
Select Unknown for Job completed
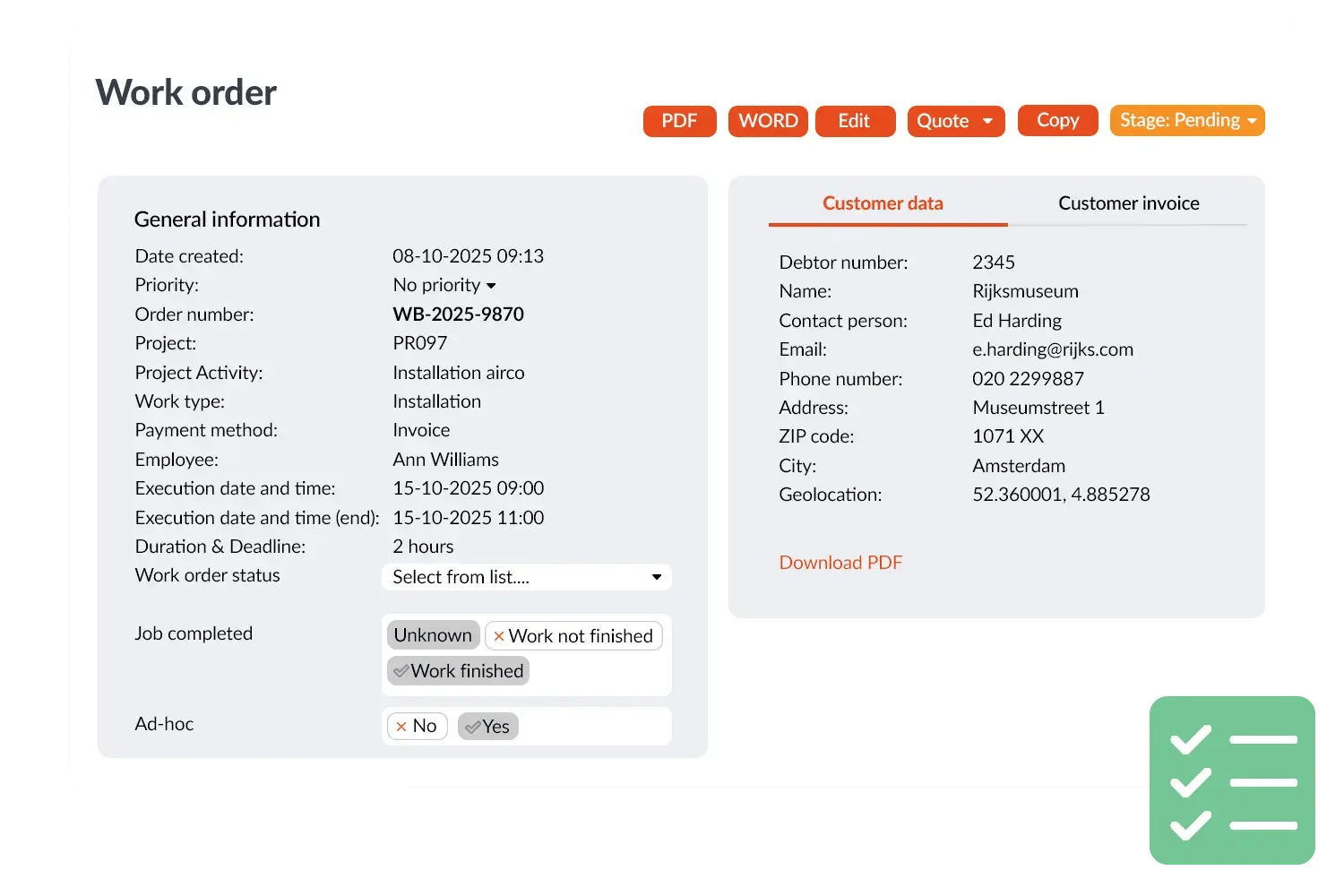pyautogui.click(x=433, y=635)
